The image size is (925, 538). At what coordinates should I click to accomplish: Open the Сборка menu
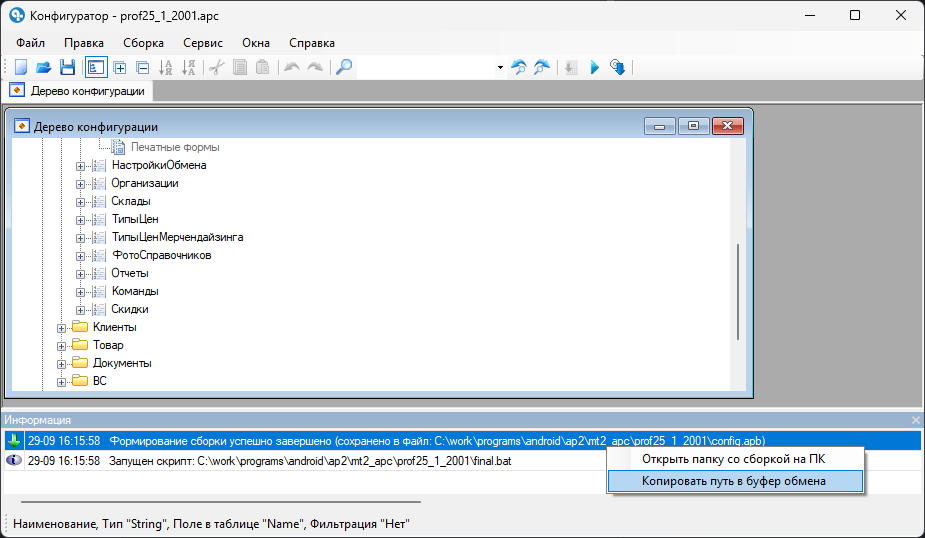tap(143, 43)
